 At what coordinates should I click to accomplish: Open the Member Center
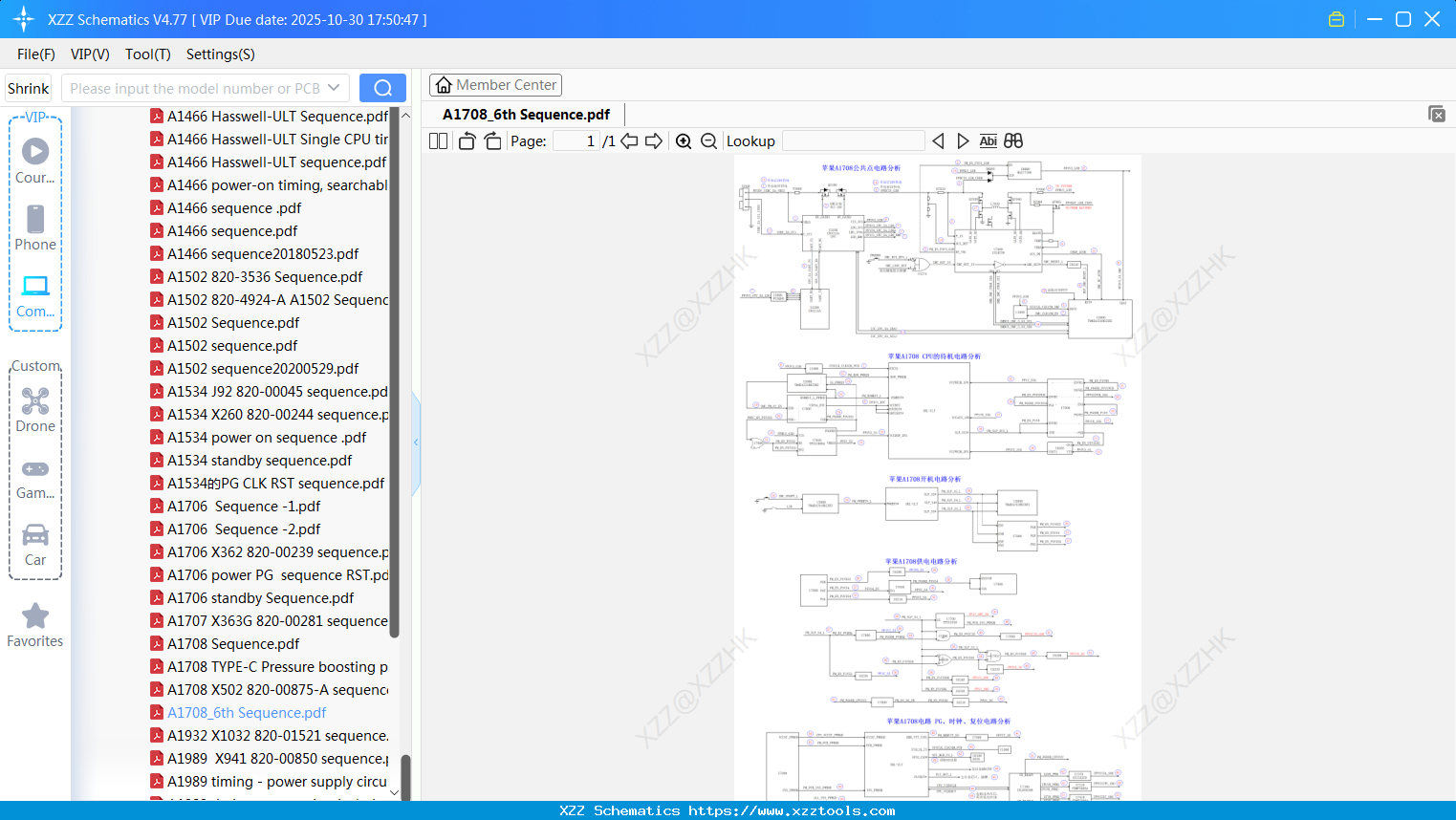click(495, 85)
